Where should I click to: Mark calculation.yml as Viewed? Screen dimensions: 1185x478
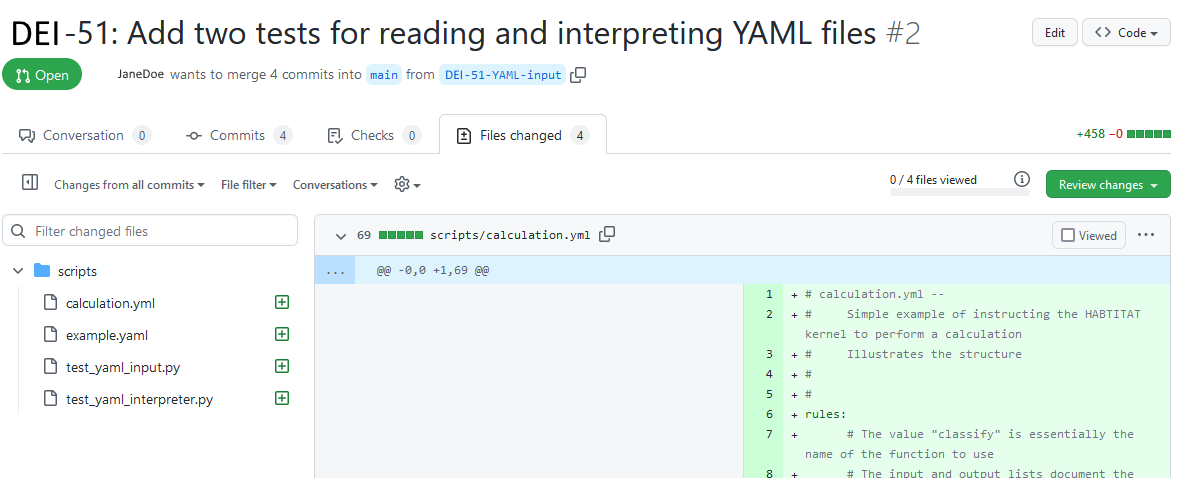1089,235
